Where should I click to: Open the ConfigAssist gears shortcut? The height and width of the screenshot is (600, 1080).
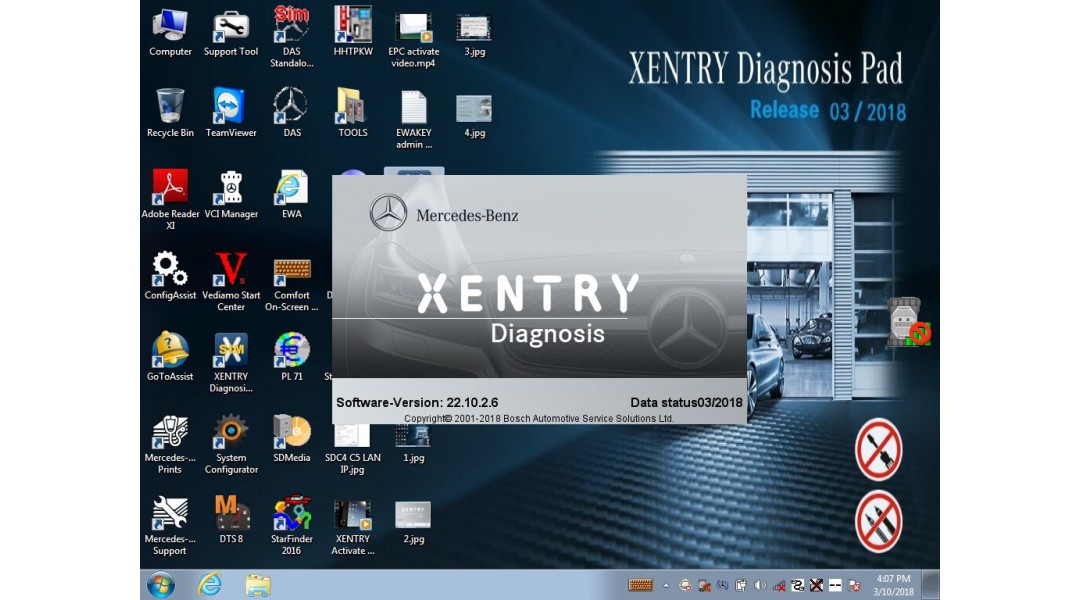[170, 276]
